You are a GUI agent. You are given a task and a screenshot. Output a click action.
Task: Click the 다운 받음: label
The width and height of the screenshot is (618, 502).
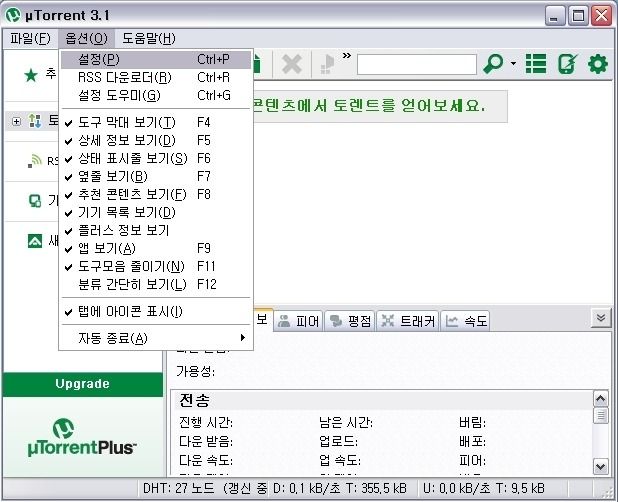tap(206, 441)
